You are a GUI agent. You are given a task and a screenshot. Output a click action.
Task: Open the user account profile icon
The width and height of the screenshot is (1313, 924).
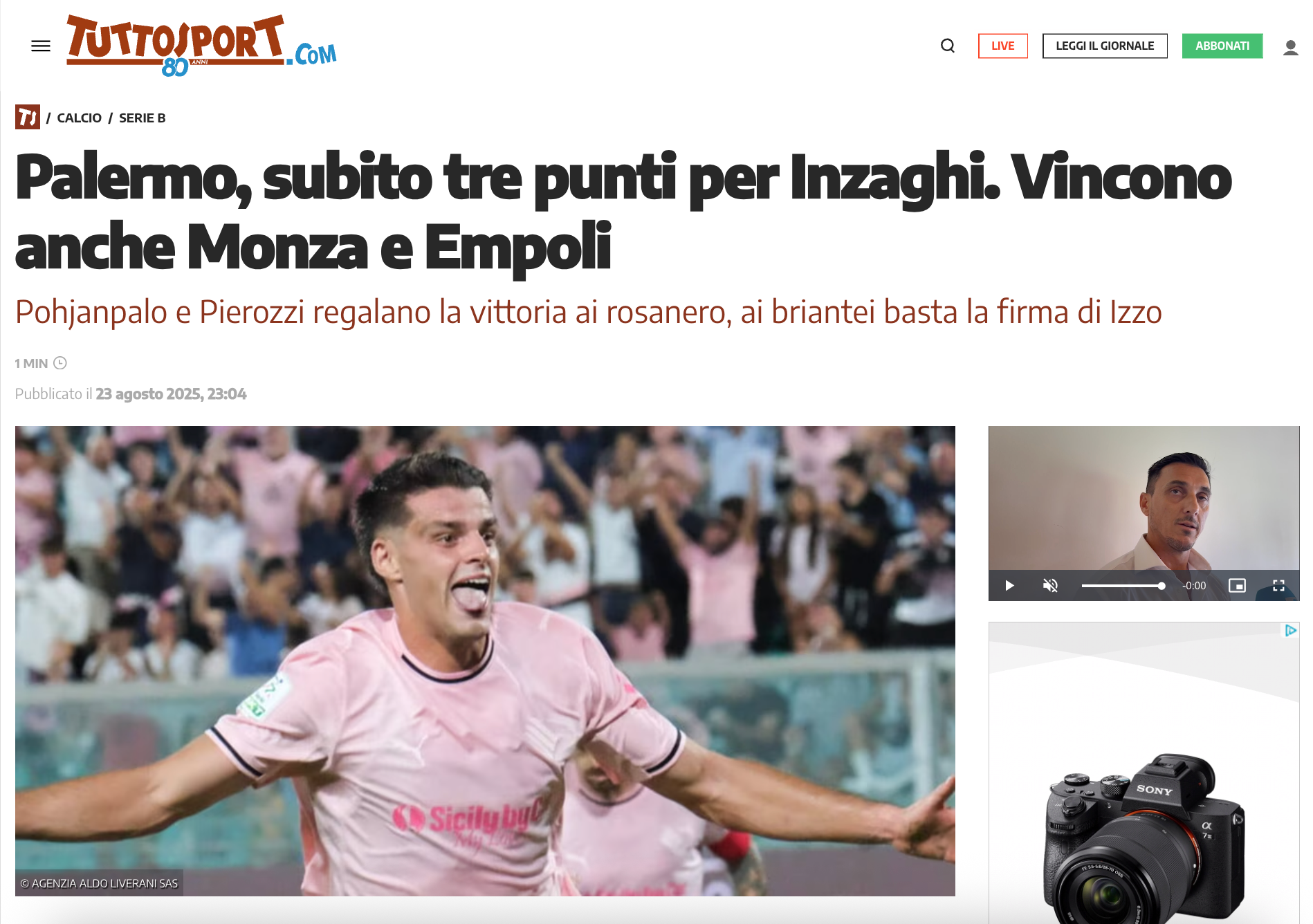point(1290,46)
